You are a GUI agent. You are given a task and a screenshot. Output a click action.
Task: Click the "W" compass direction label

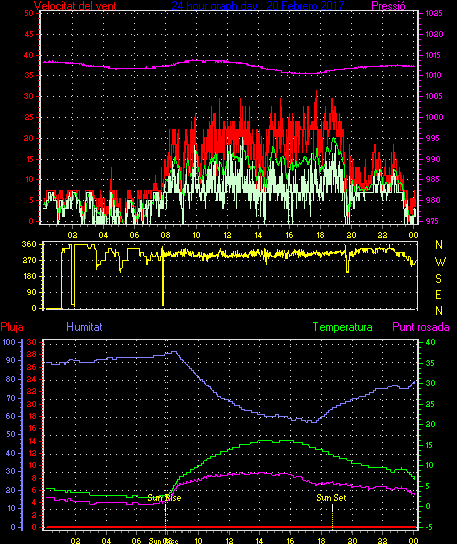(x=440, y=262)
